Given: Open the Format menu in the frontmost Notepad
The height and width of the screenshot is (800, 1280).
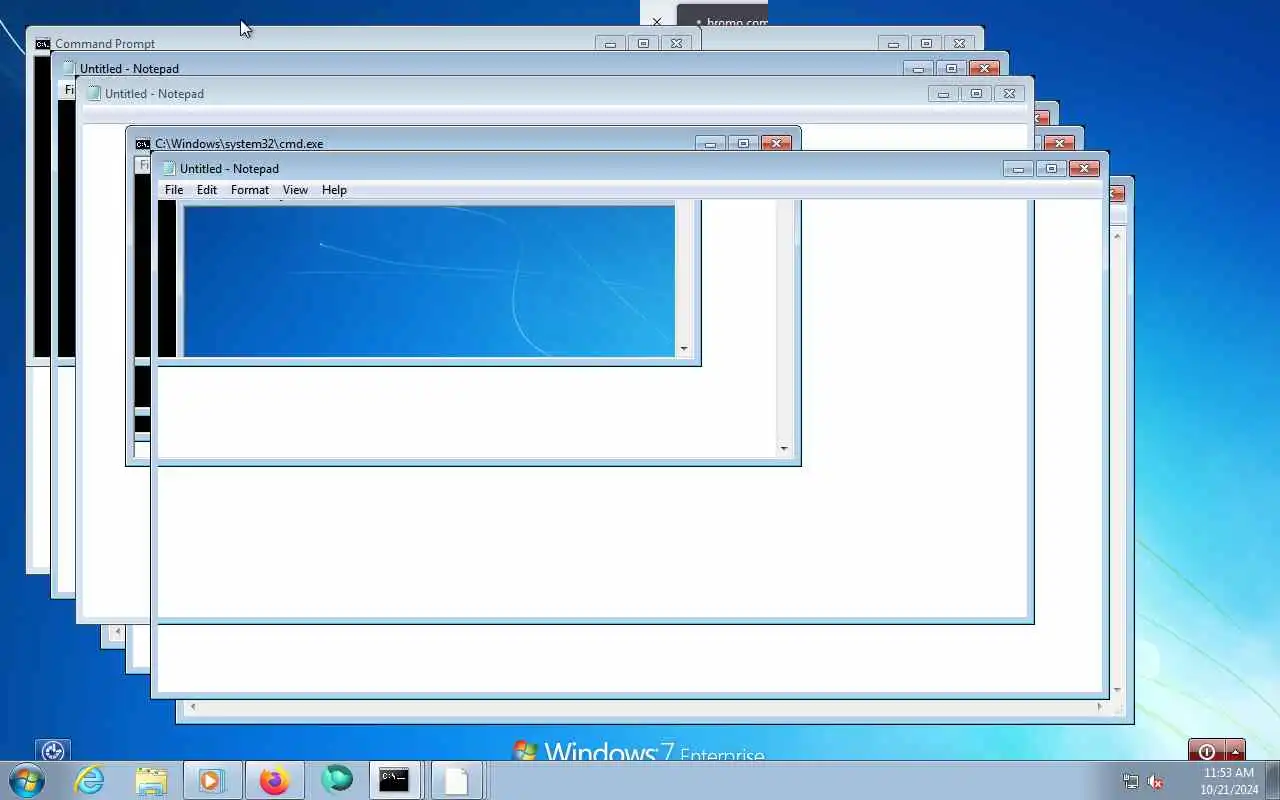Looking at the screenshot, I should coord(250,190).
